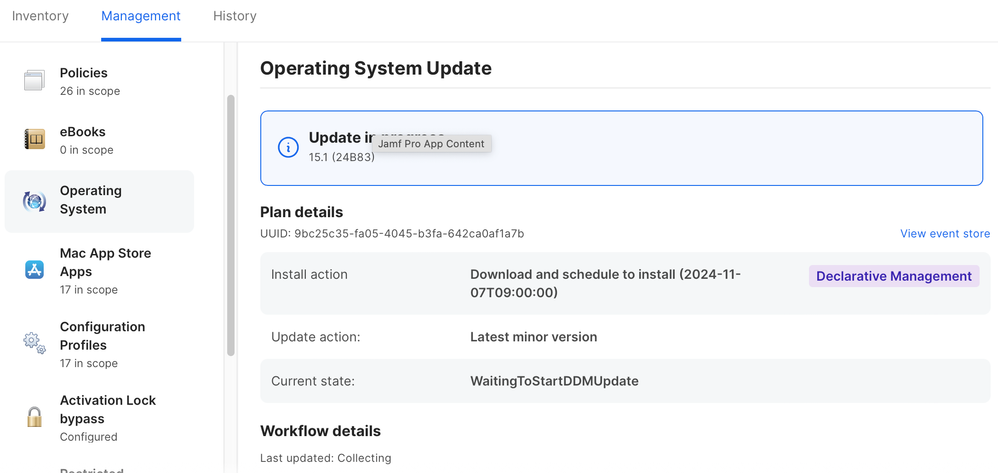The image size is (998, 473).
Task: Switch to the Inventory tab
Action: click(40, 16)
